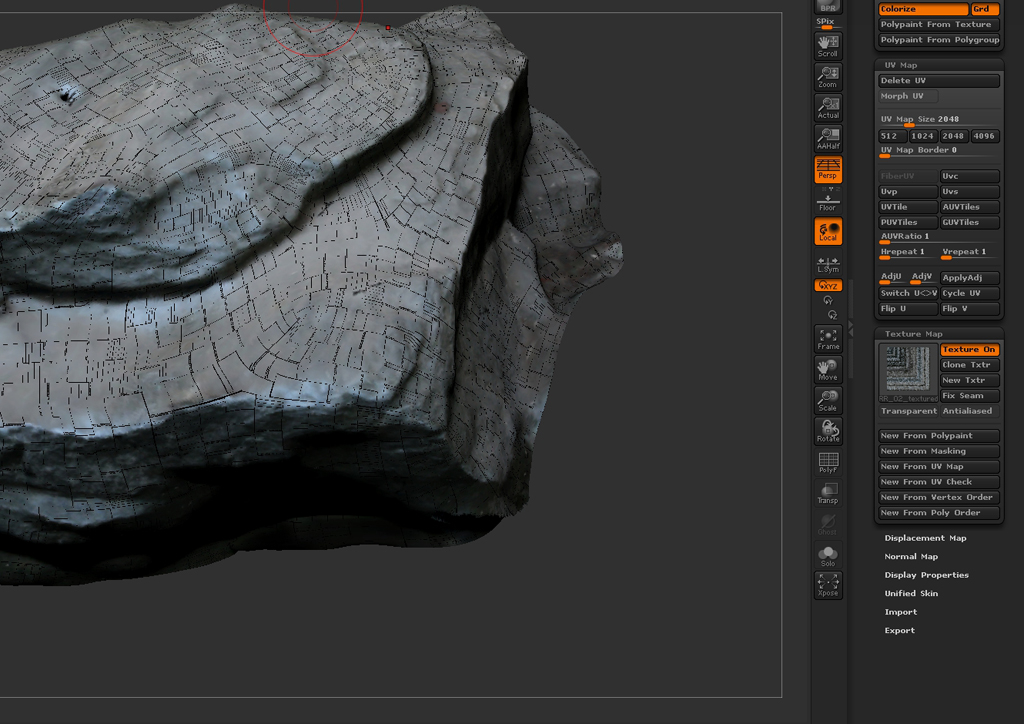Toggle the Solo mode icon
This screenshot has width=1024, height=724.
coord(828,555)
